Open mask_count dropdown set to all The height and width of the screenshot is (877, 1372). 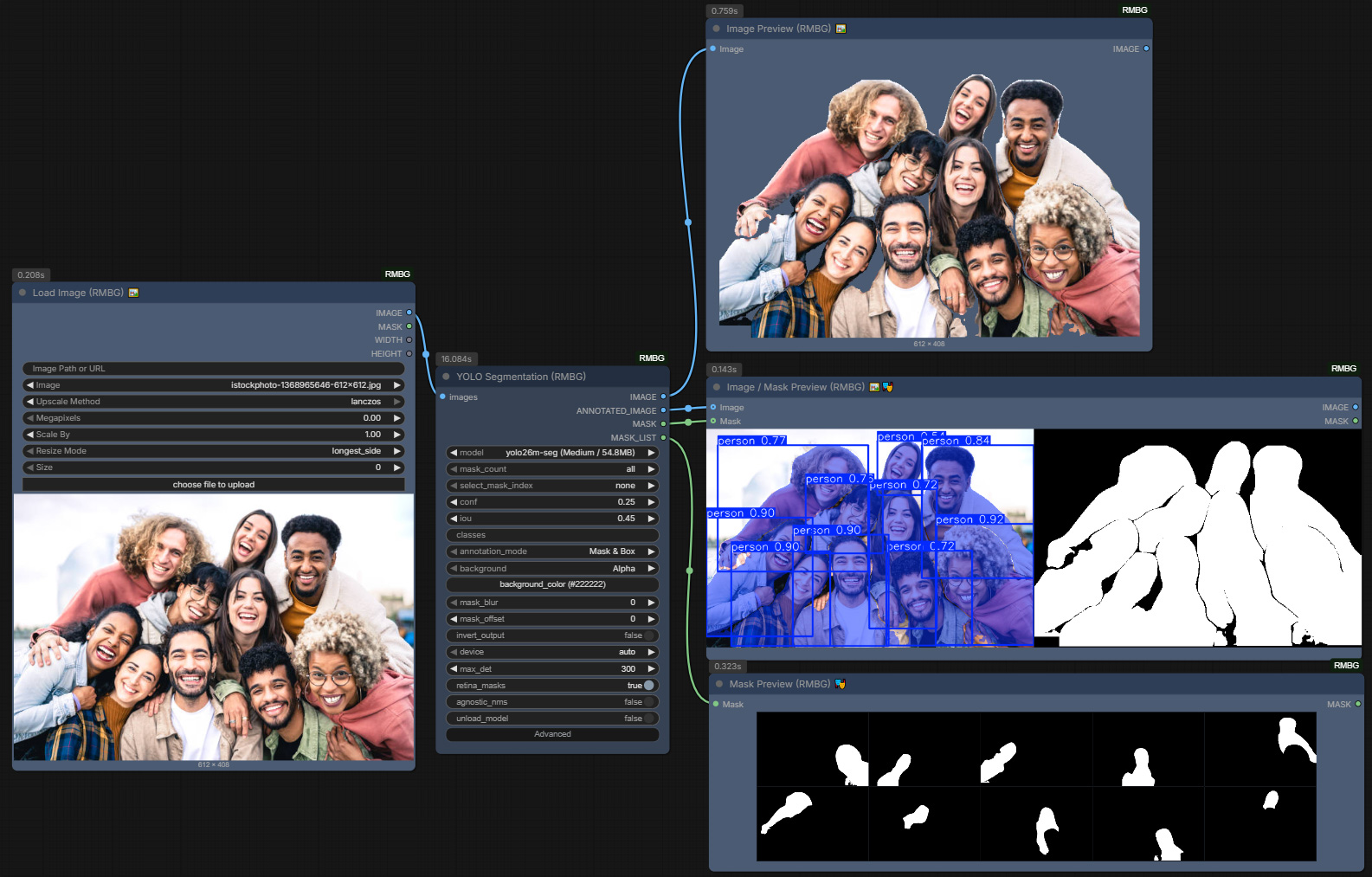click(552, 469)
